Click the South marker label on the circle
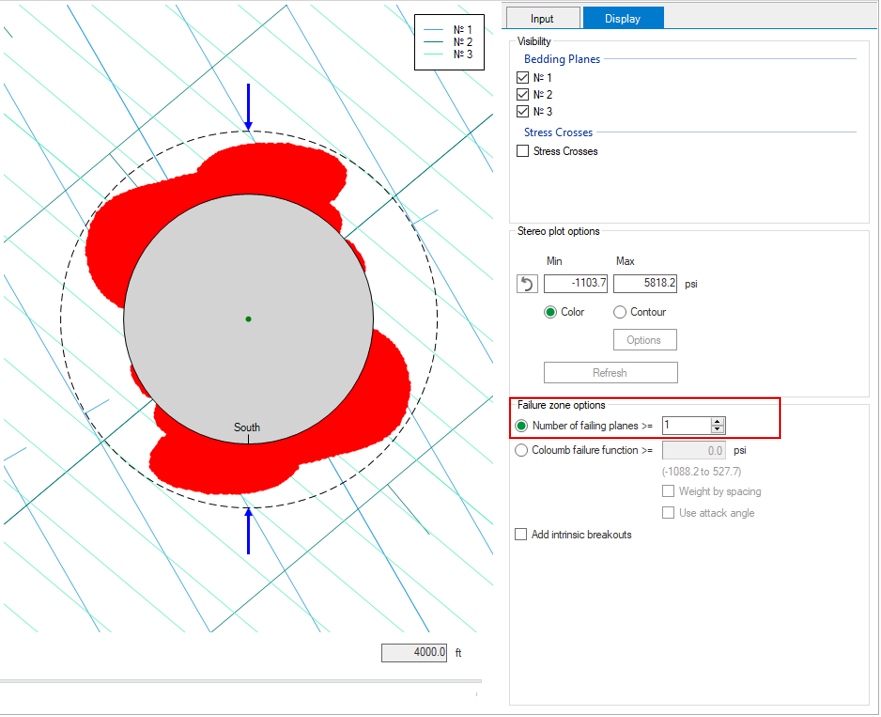 247,428
